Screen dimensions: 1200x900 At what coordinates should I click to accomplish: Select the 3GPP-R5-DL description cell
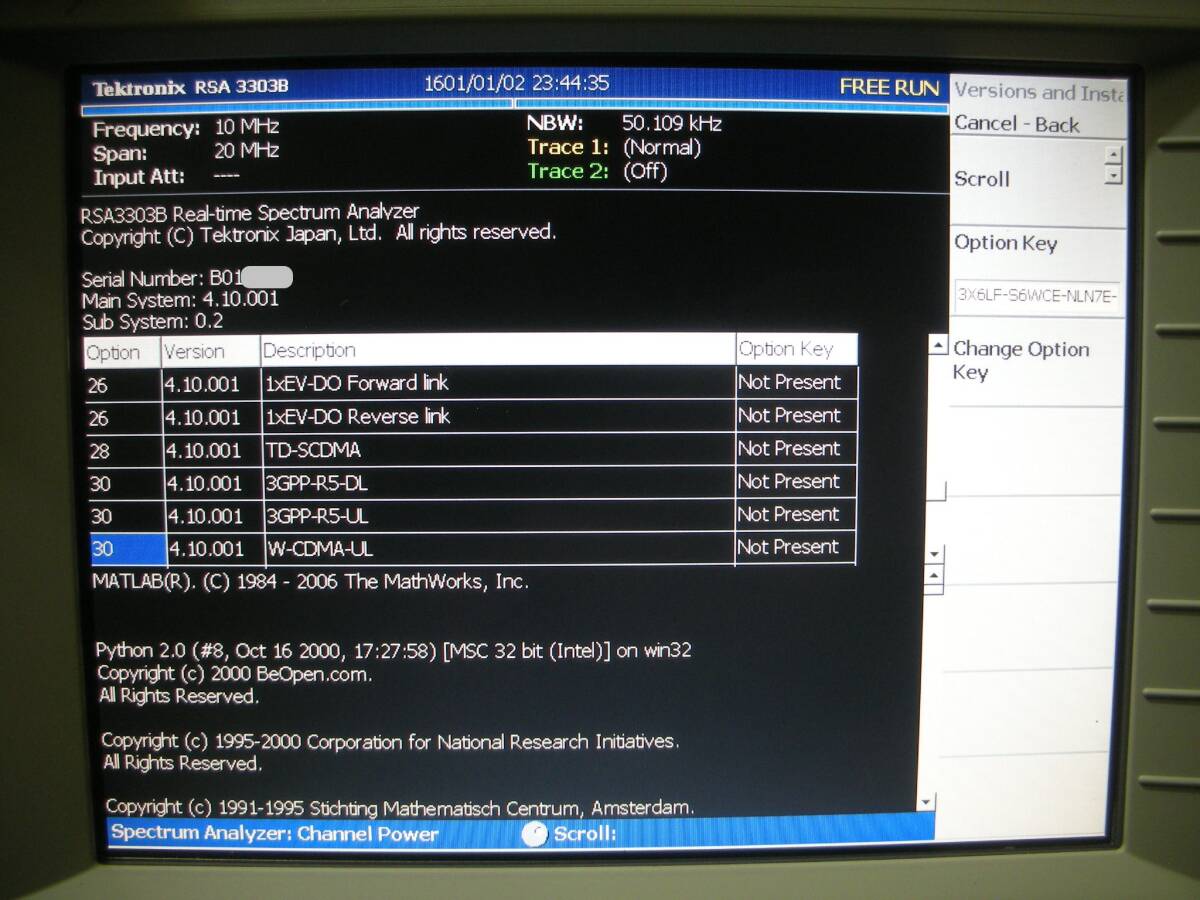pos(498,483)
